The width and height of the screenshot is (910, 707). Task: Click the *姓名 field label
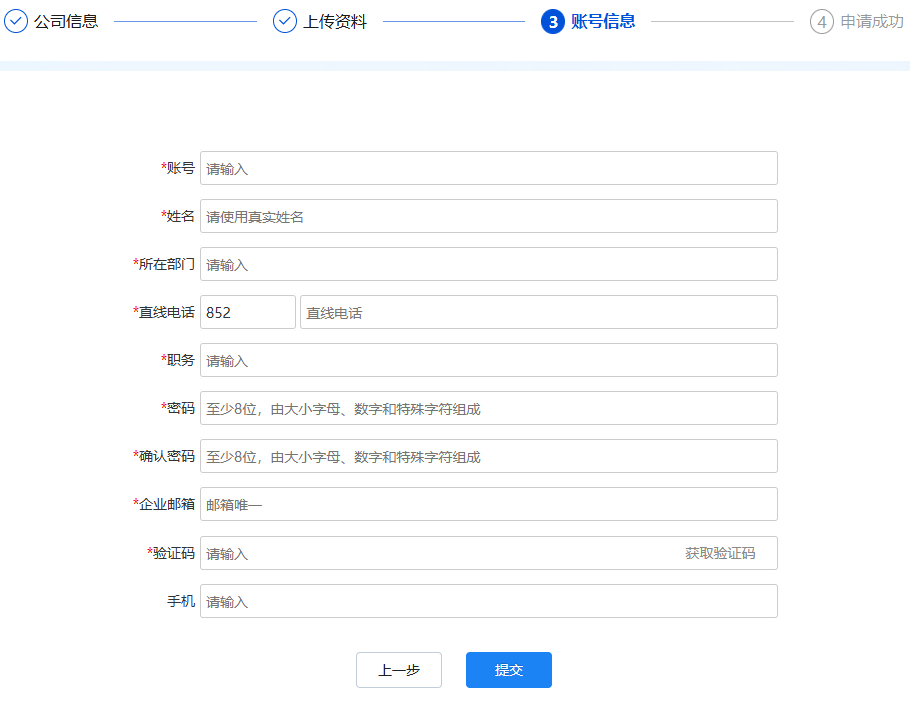pos(178,217)
